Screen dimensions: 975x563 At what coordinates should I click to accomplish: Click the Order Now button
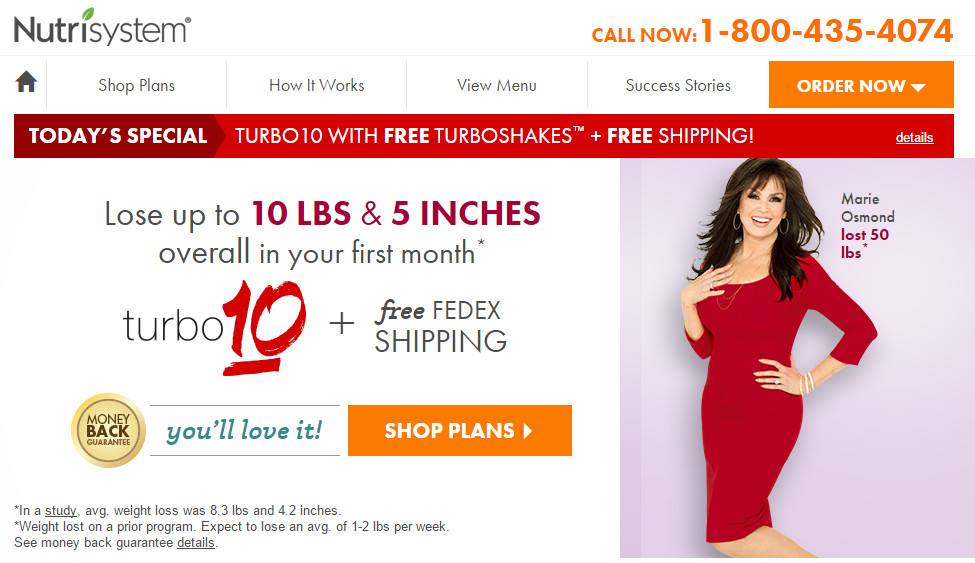(861, 85)
